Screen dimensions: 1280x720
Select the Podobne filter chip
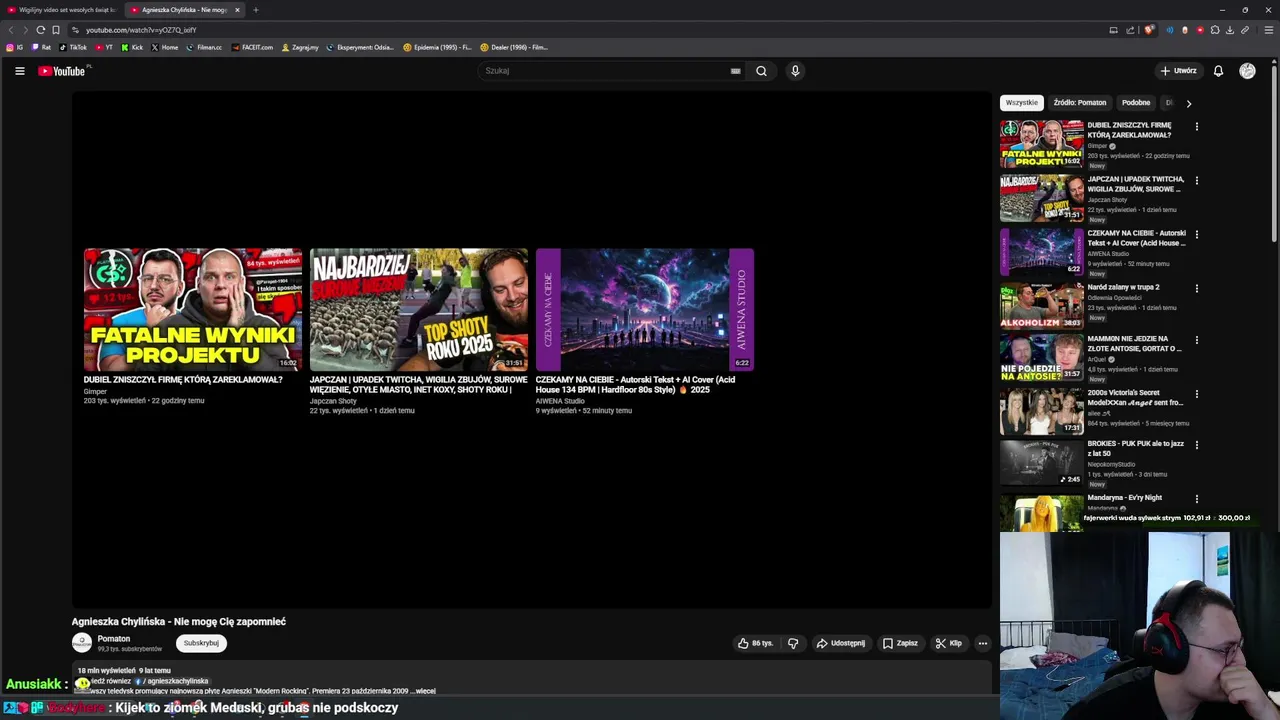(x=1136, y=102)
